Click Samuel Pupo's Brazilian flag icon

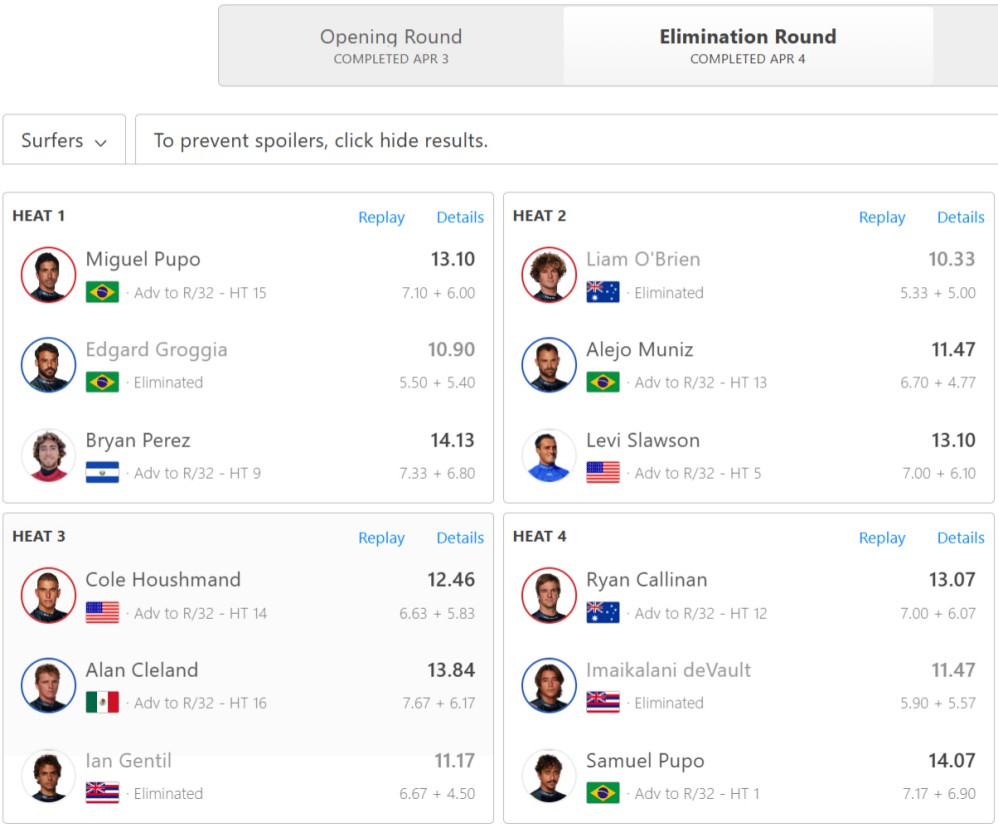point(603,792)
